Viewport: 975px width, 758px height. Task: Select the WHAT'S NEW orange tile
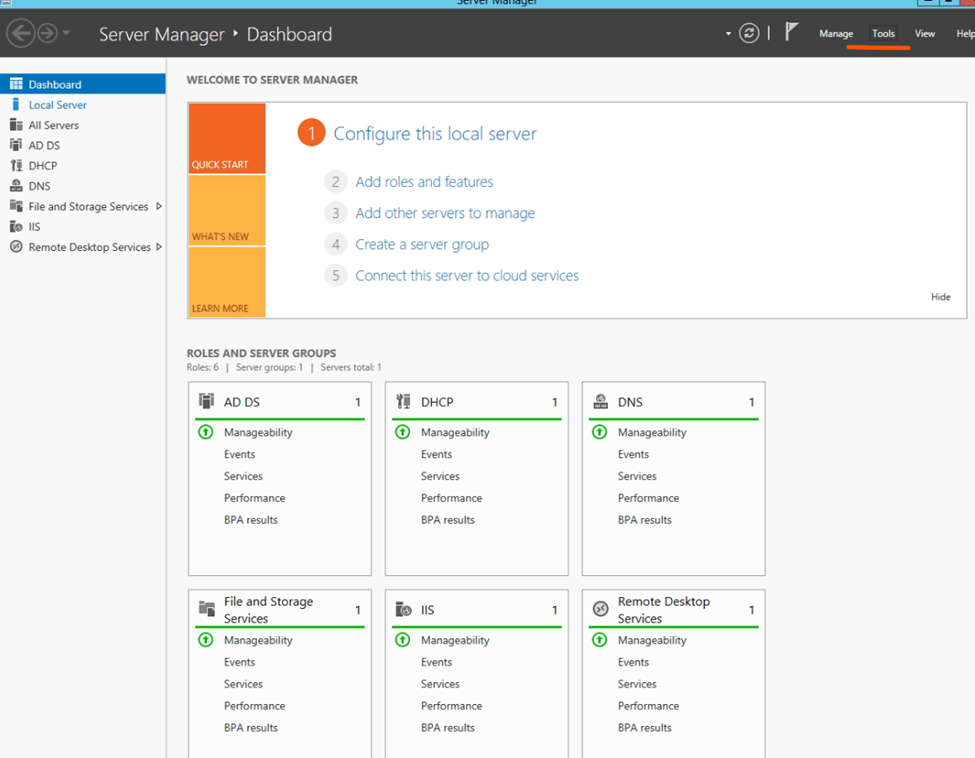pyautogui.click(x=227, y=211)
